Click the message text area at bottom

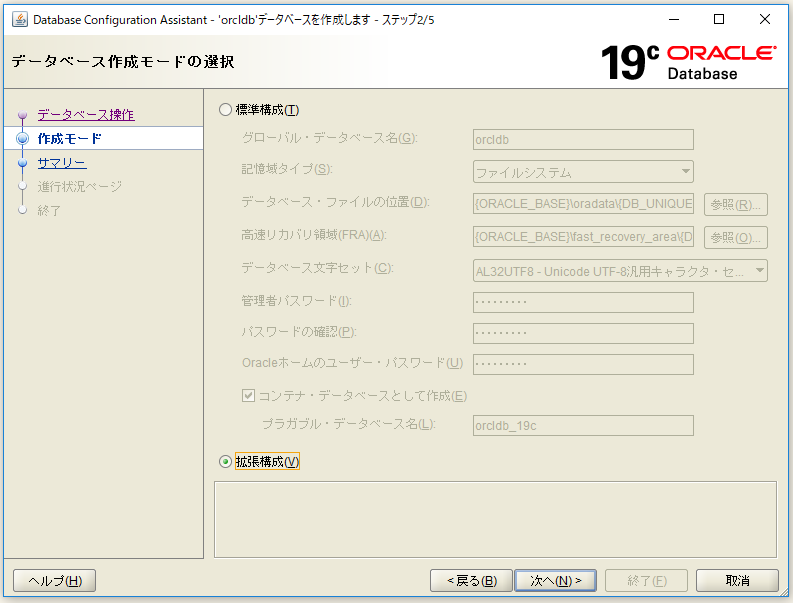[x=495, y=520]
